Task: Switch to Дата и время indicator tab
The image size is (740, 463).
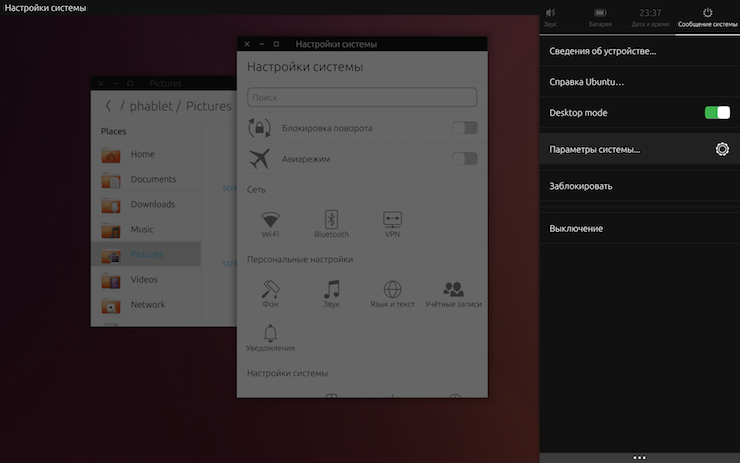Action: pyautogui.click(x=650, y=17)
